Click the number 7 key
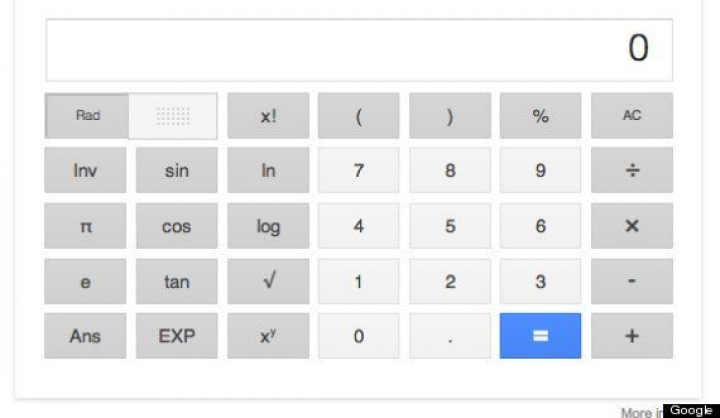Screen dimensions: 720x418 pyautogui.click(x=358, y=171)
